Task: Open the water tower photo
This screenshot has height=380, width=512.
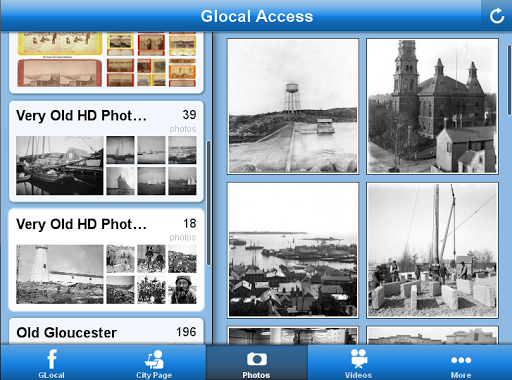Action: [293, 106]
